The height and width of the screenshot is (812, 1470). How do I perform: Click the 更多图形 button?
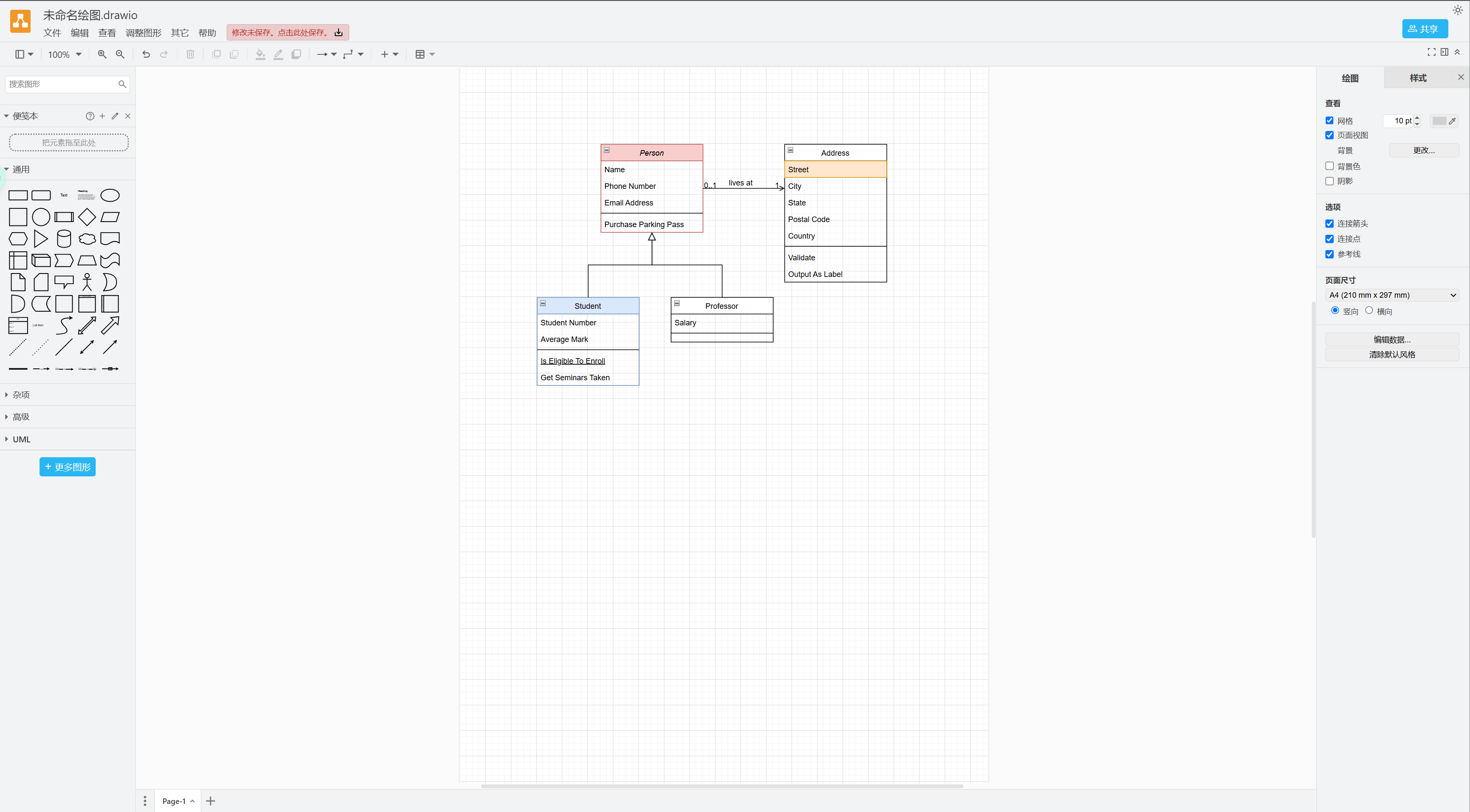(x=67, y=467)
